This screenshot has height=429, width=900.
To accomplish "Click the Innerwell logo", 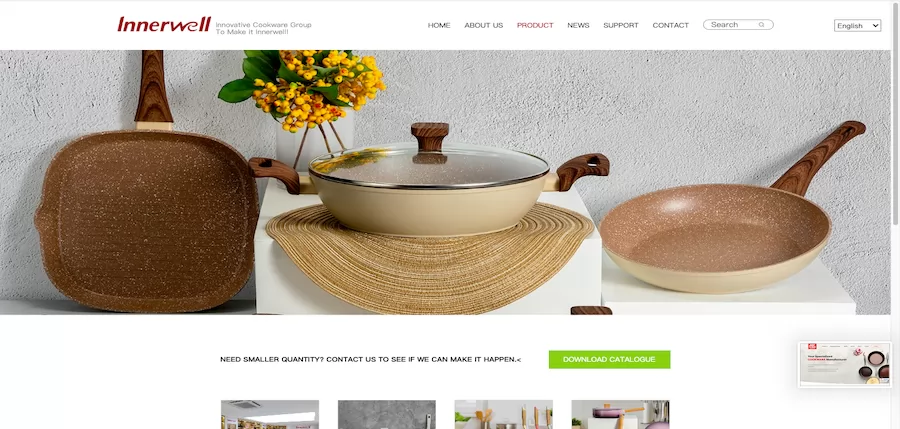I will (x=164, y=24).
